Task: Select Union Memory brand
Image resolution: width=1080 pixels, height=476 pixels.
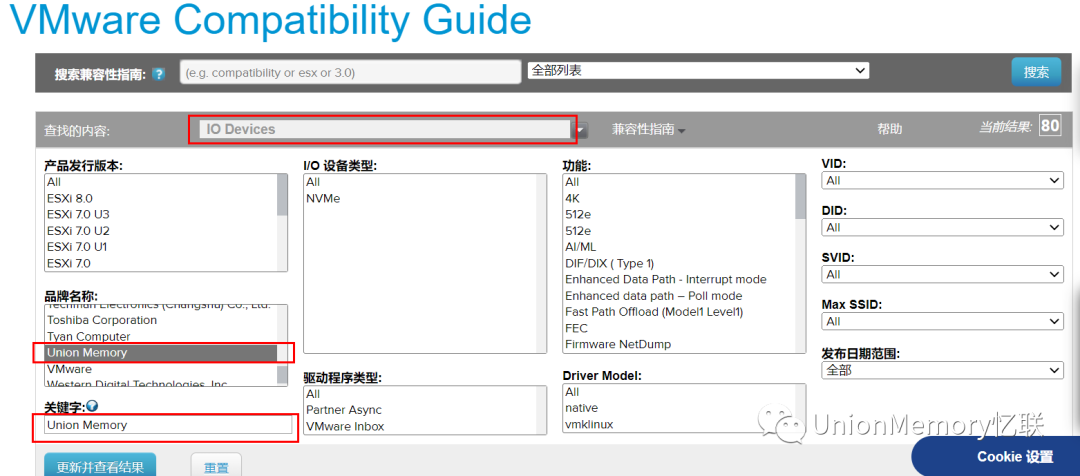Action: [160, 353]
